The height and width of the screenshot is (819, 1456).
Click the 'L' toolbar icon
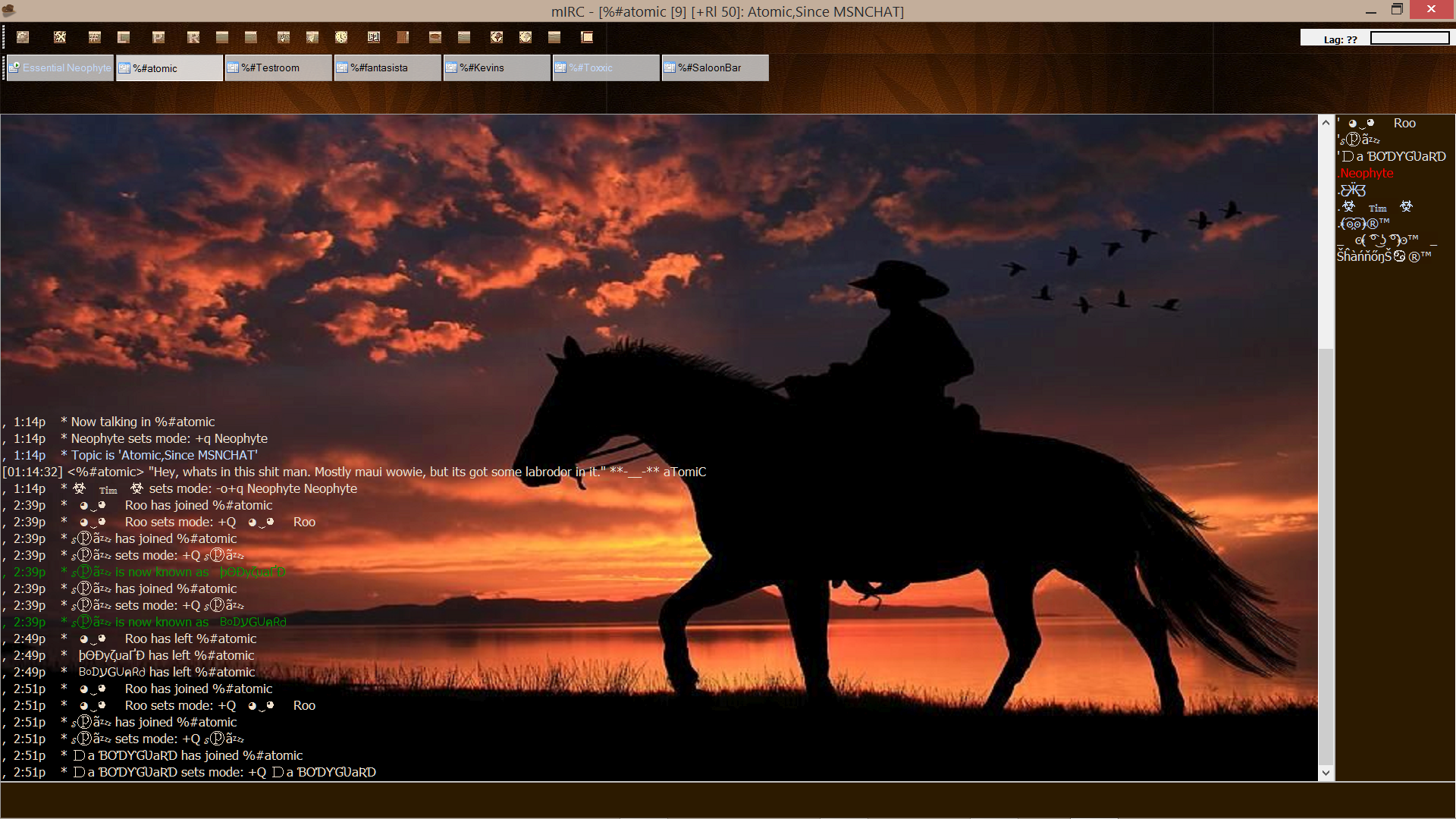(124, 37)
